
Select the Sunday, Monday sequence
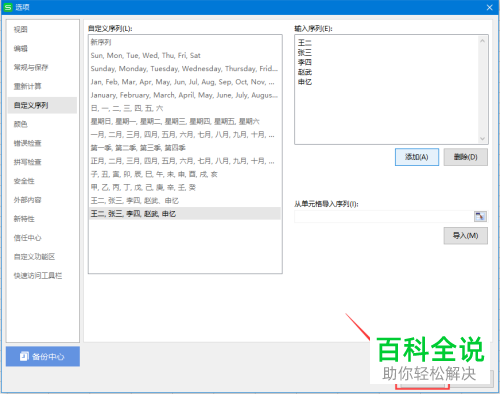coord(185,69)
